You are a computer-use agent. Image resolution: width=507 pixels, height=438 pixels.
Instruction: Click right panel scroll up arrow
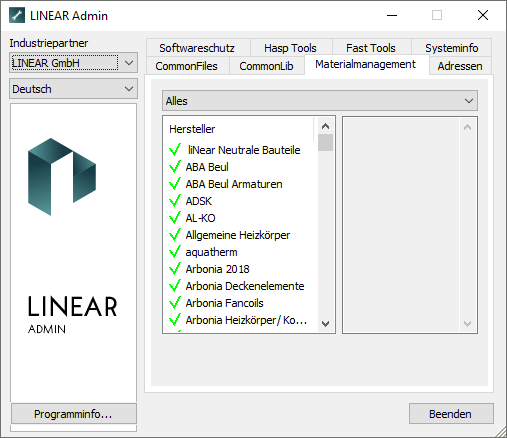tap(468, 127)
